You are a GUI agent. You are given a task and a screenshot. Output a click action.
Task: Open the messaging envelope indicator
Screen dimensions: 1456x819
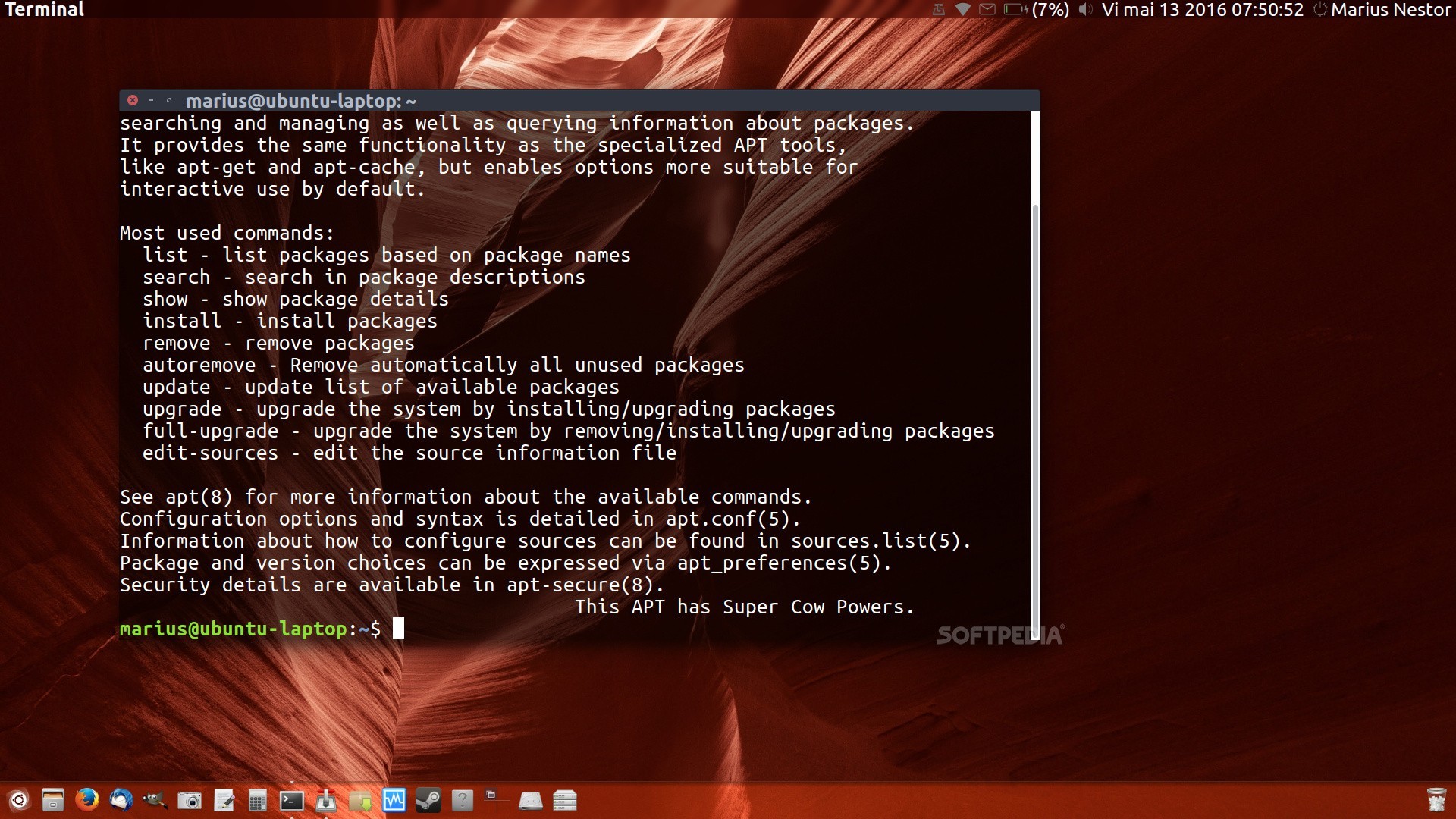(987, 10)
